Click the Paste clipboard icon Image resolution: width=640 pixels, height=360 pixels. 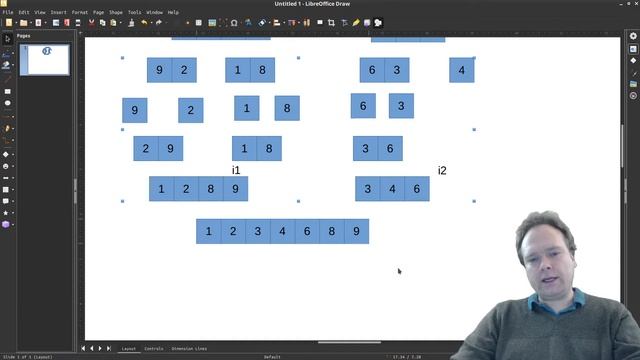coord(113,23)
